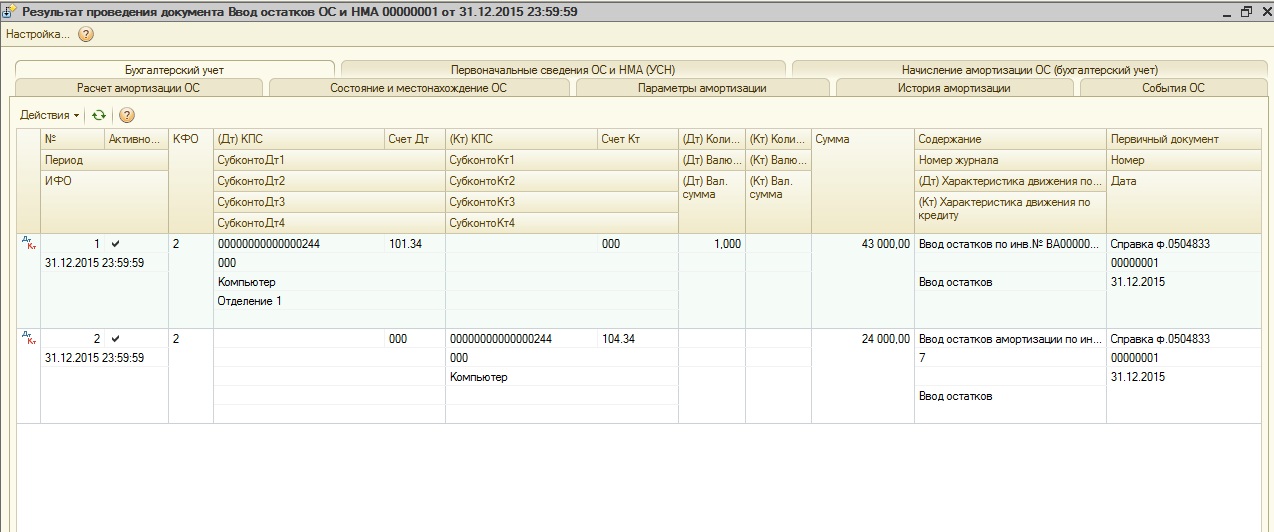The image size is (1274, 532).
Task: Toggle the Активность checkmark in row 1
Action: 116,243
